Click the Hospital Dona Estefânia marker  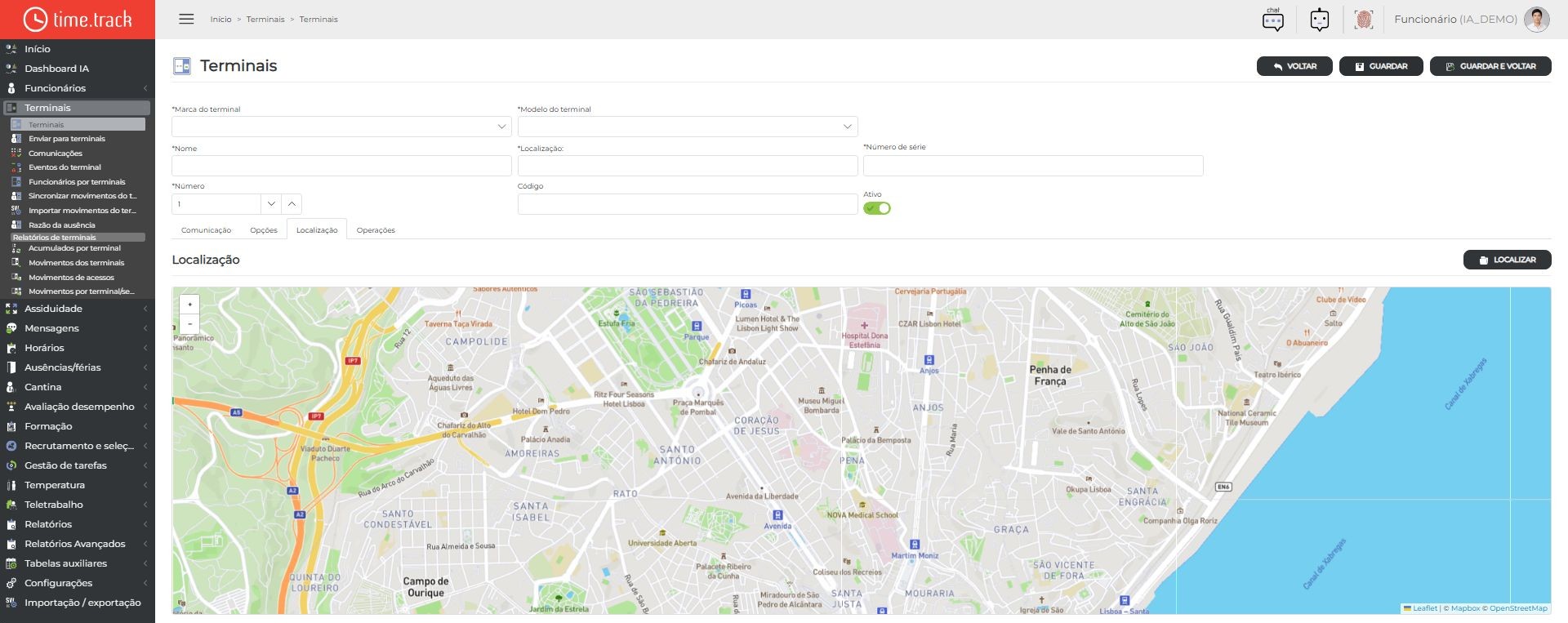tap(864, 325)
